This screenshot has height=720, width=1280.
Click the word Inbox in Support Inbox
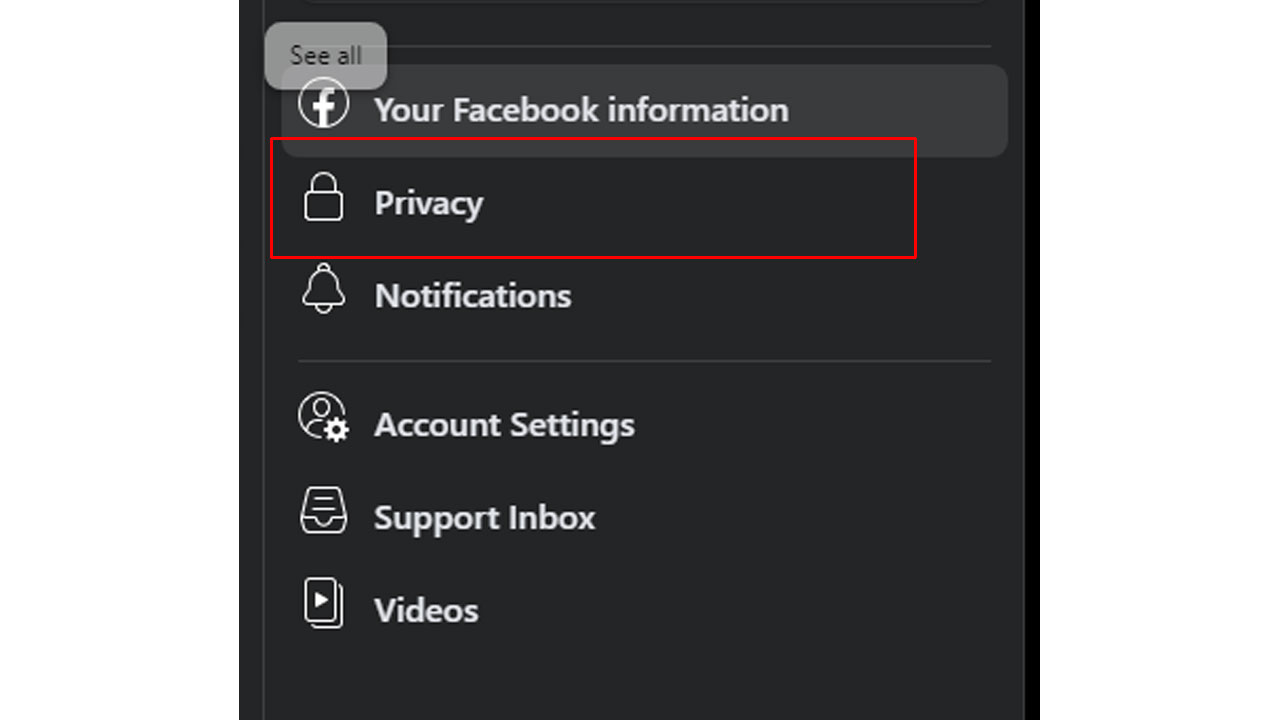(551, 518)
